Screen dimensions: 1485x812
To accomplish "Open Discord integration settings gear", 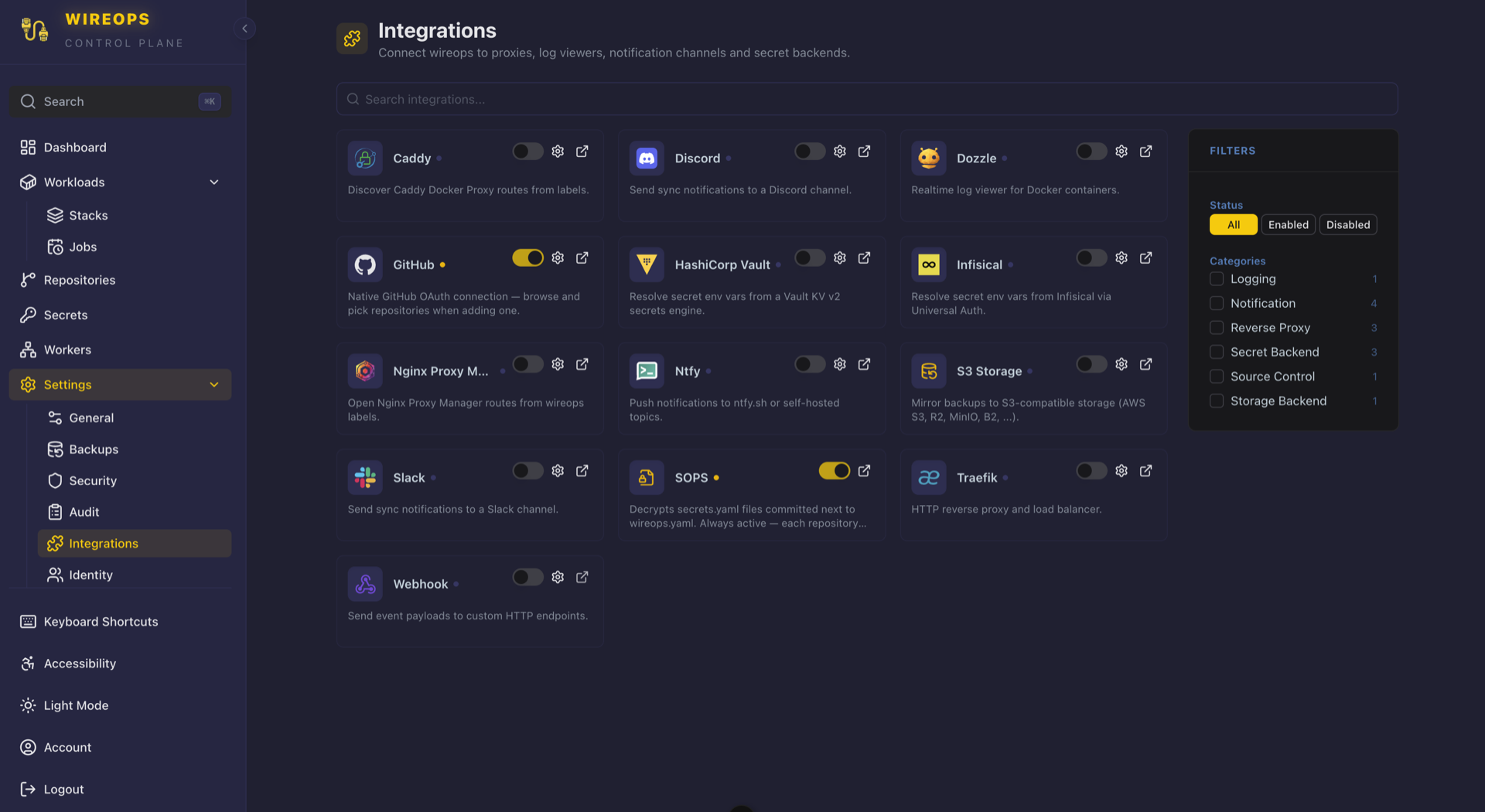I will 840,152.
